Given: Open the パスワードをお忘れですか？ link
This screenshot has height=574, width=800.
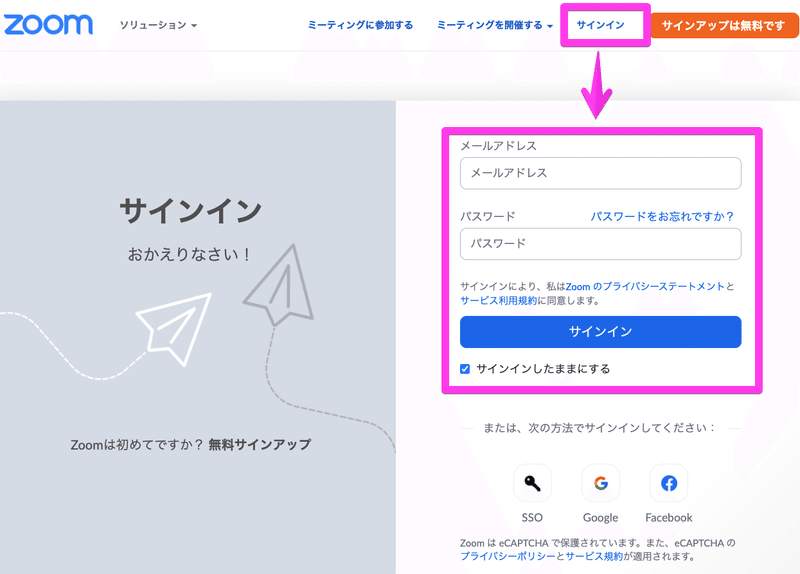Looking at the screenshot, I should click(662, 216).
